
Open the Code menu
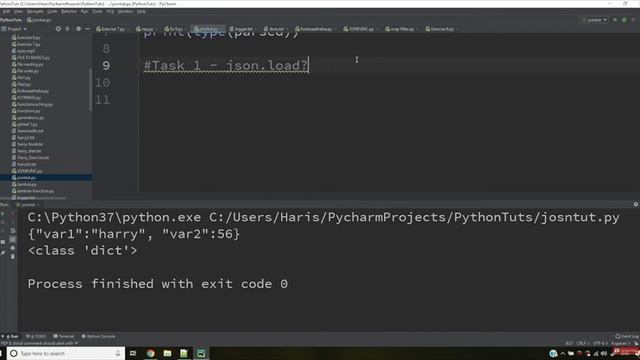coord(52,11)
